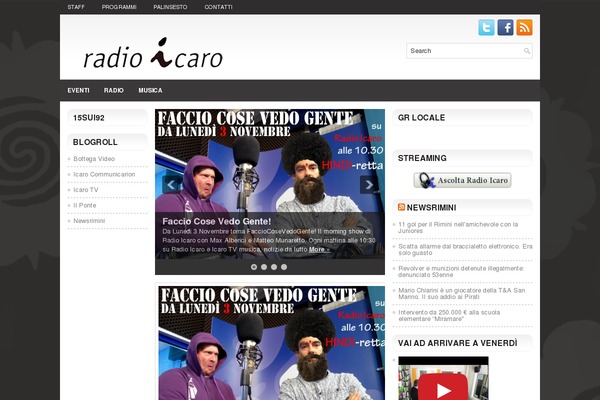Viewport: 600px width, 400px height.
Task: Select the fourth slider dot
Action: 284,267
